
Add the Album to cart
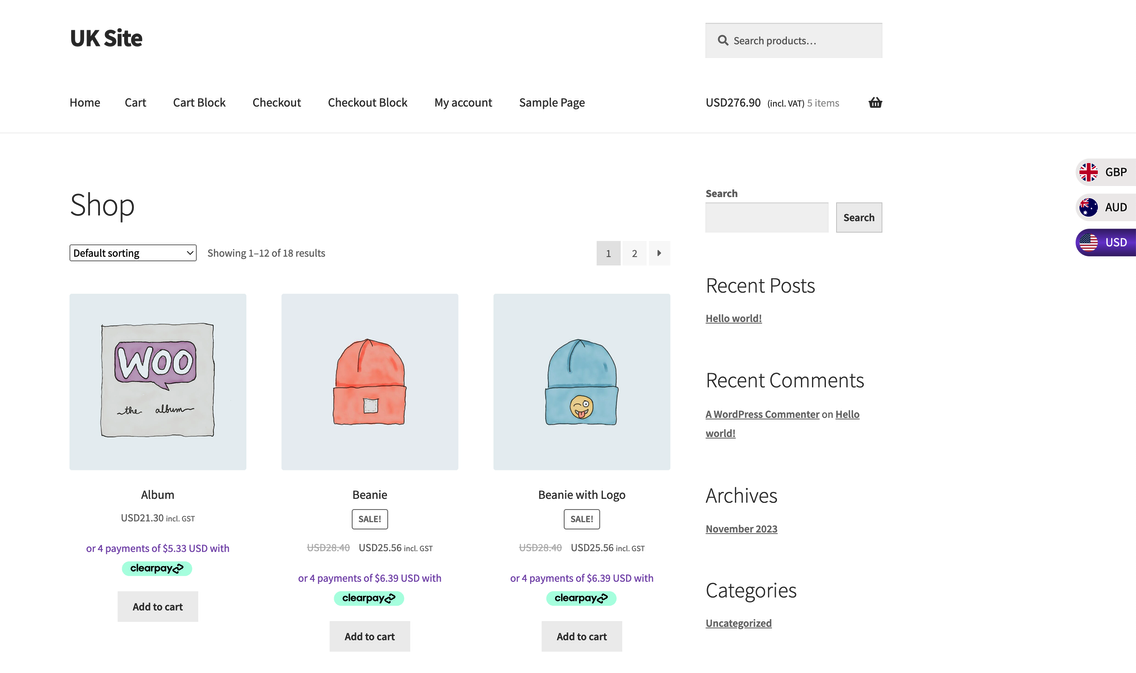158,607
